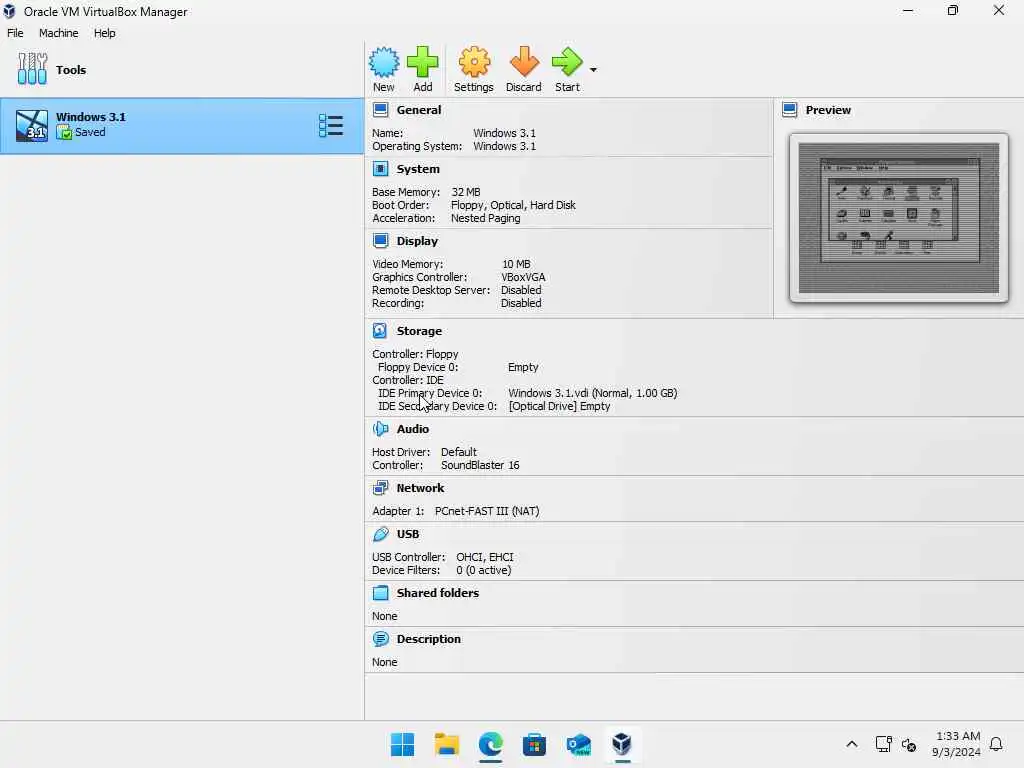Click the Display section monitor icon
Viewport: 1024px width, 768px height.
(x=381, y=241)
